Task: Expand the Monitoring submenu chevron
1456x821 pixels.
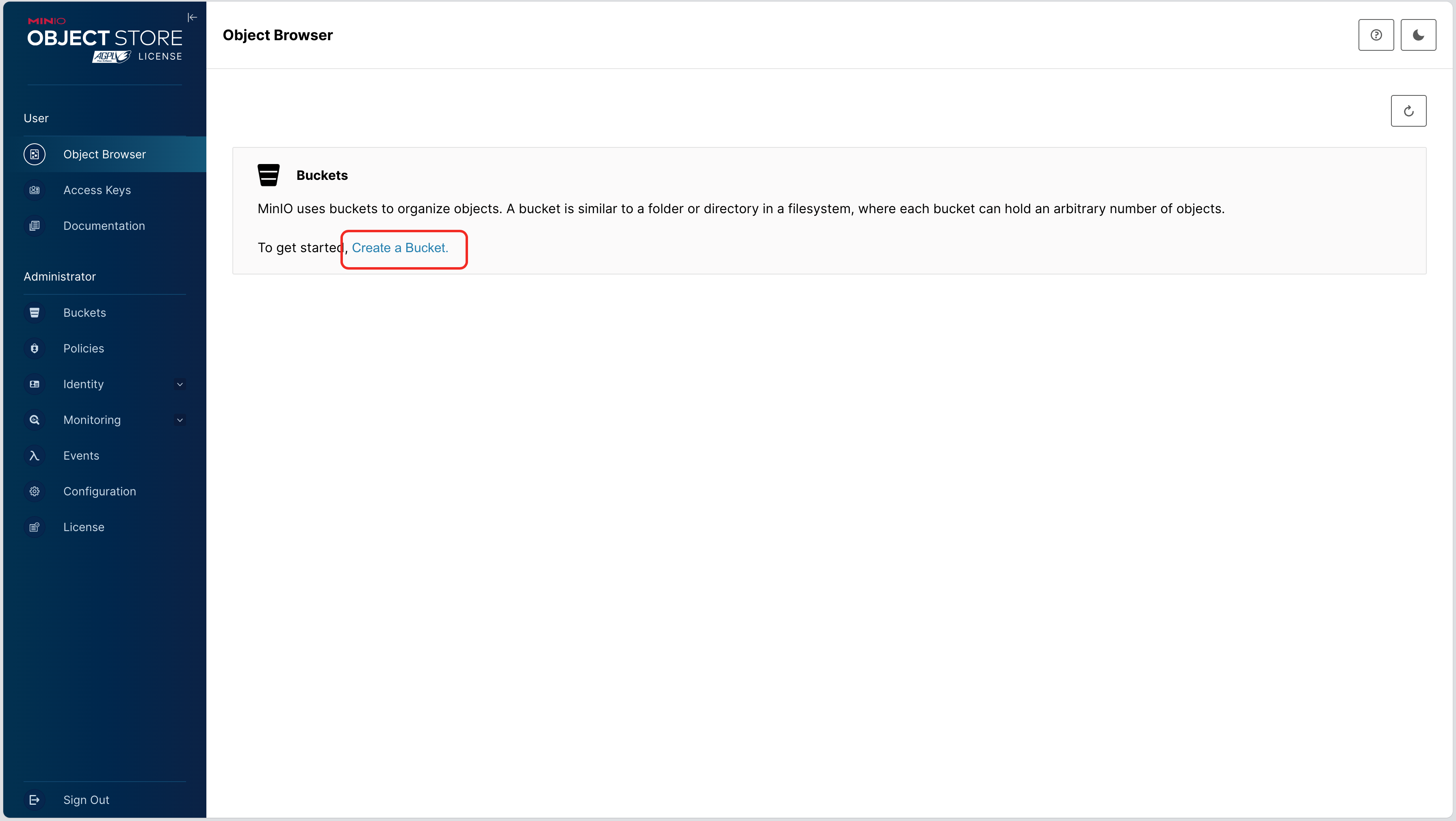Action: click(x=180, y=420)
